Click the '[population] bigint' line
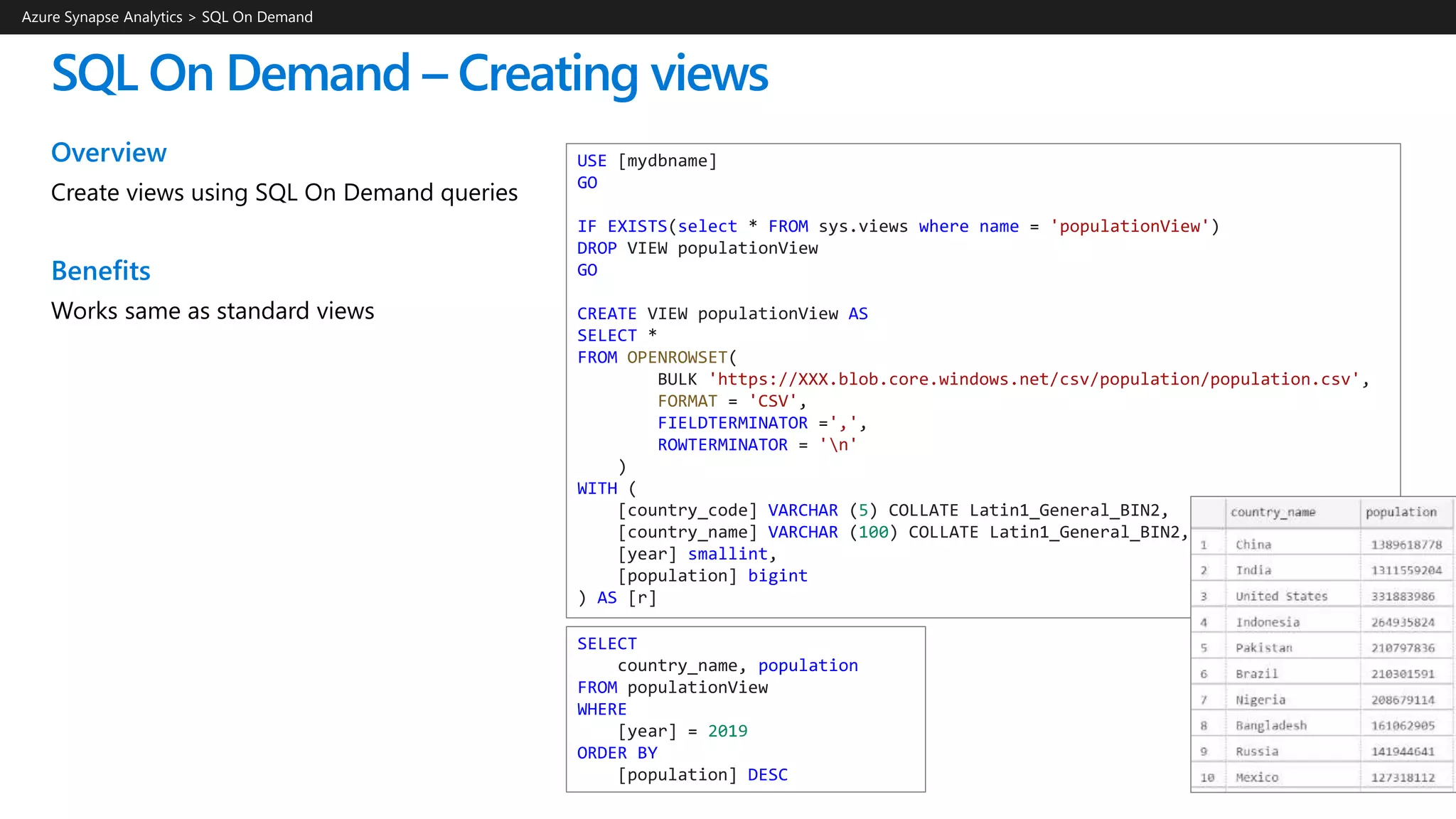This screenshot has height=819, width=1456. 712,577
